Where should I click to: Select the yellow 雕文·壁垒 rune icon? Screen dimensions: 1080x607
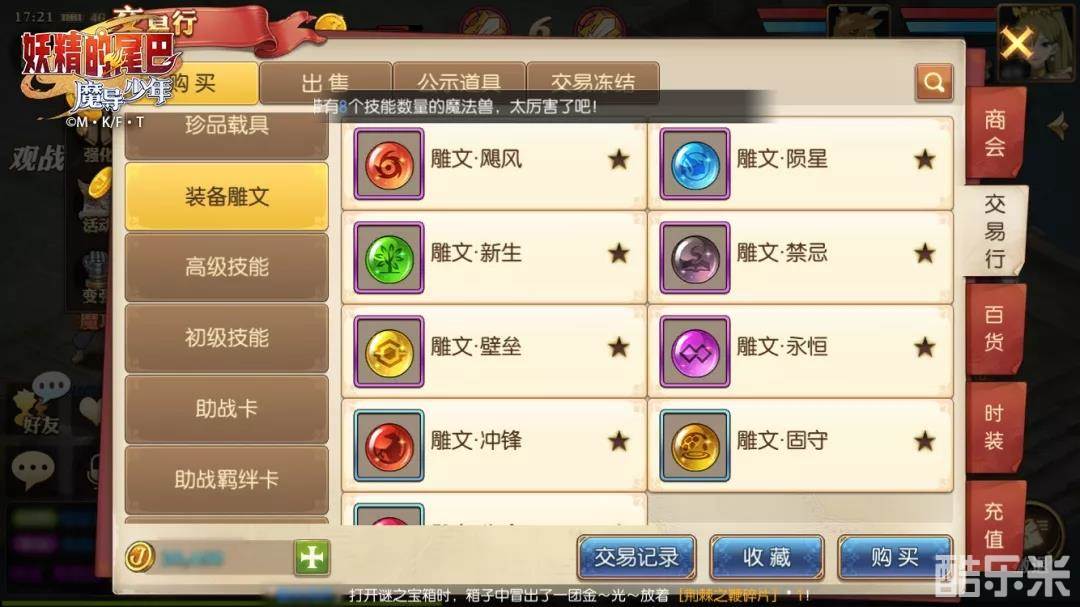[388, 351]
